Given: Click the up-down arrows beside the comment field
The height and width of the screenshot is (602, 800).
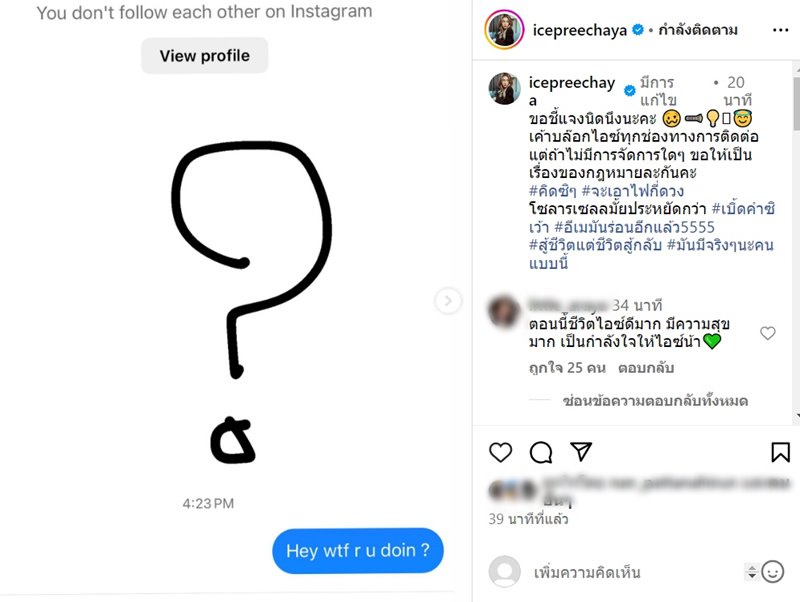Looking at the screenshot, I should point(751,572).
